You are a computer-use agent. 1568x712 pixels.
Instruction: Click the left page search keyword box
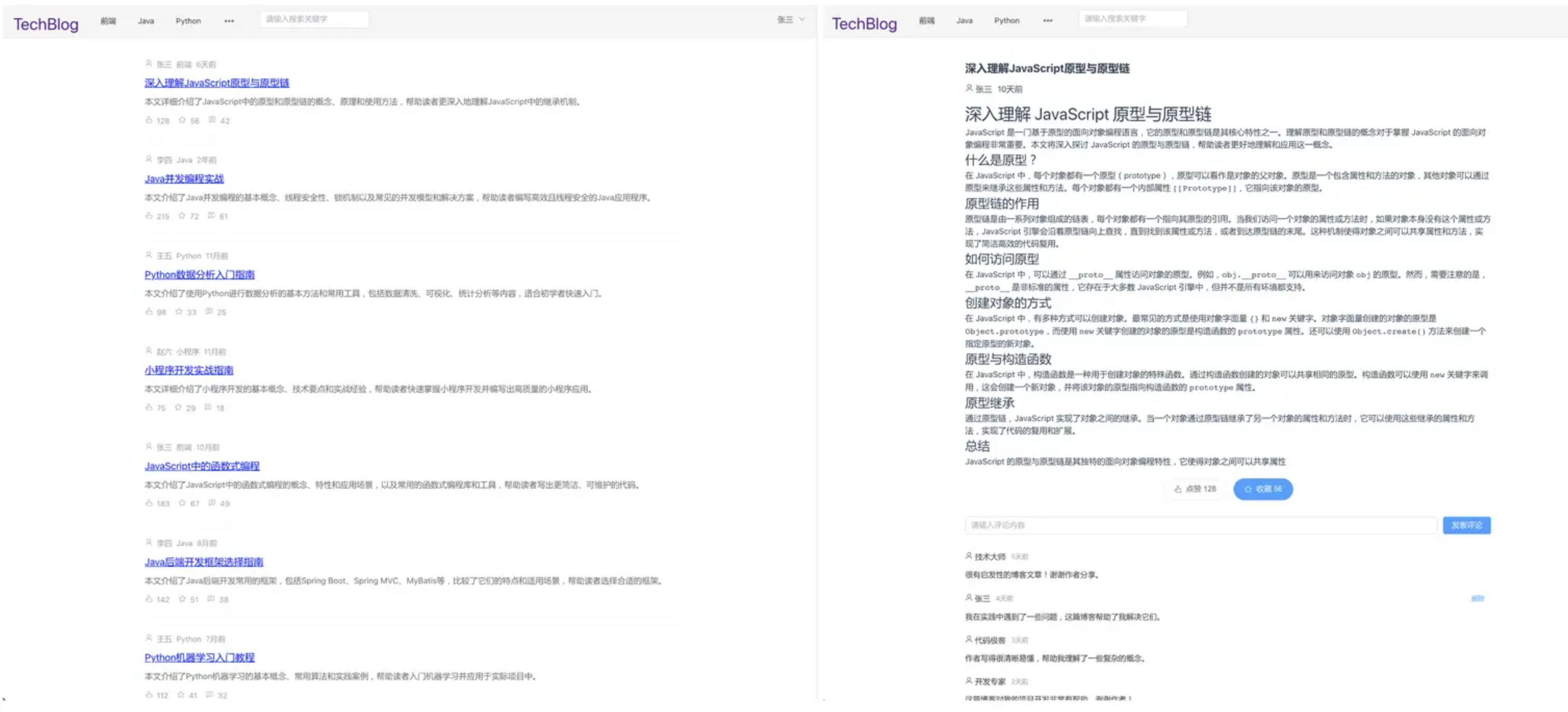click(314, 19)
